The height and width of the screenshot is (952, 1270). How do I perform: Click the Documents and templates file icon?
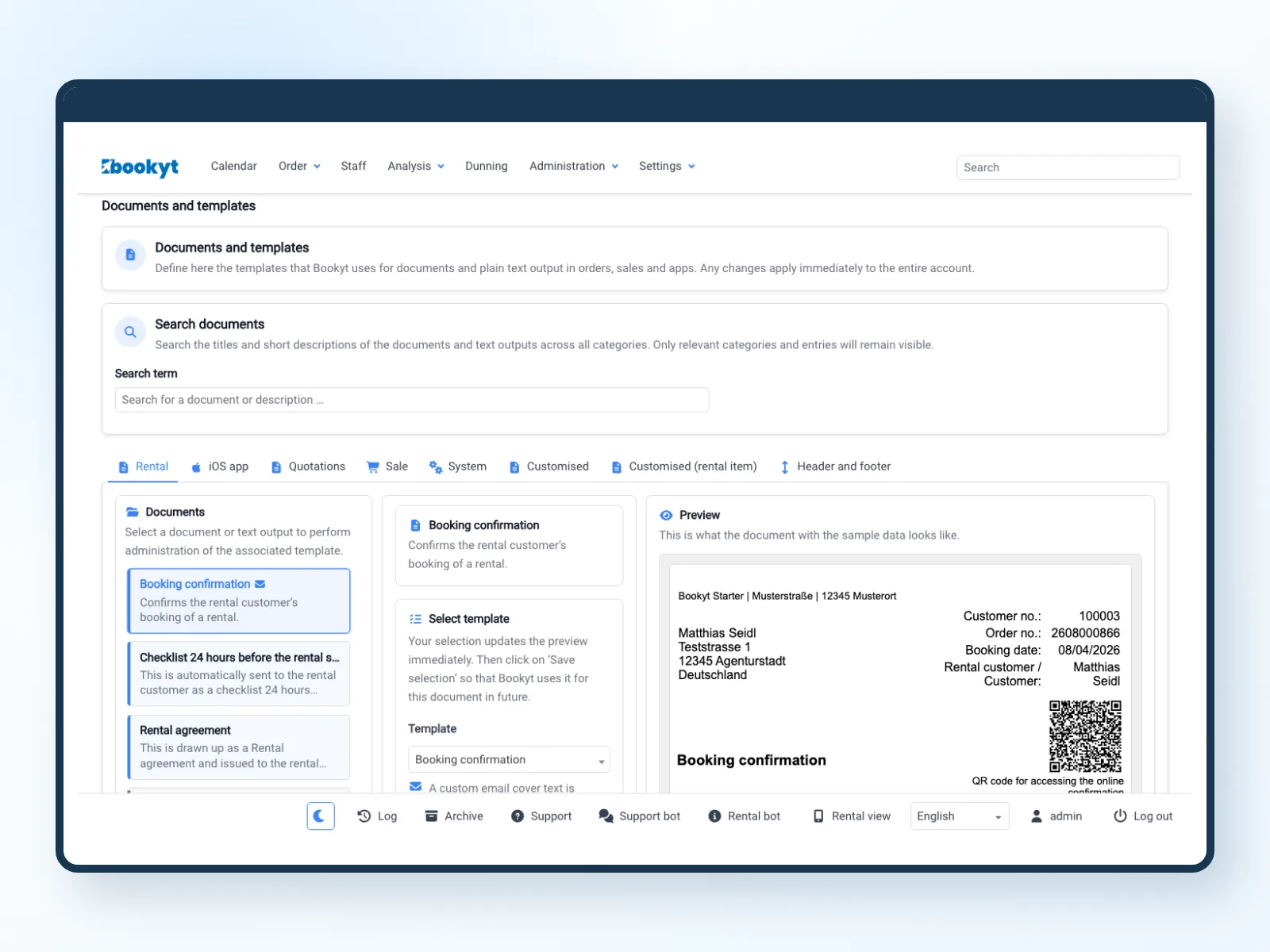130,255
